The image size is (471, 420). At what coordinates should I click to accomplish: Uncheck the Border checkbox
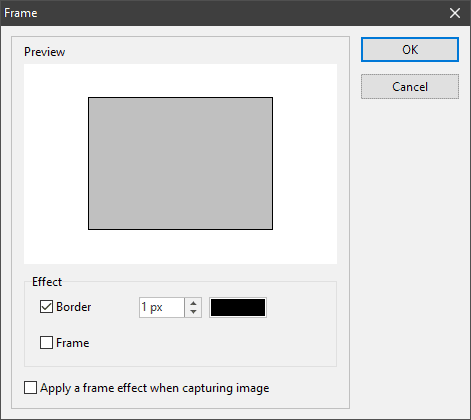point(46,307)
